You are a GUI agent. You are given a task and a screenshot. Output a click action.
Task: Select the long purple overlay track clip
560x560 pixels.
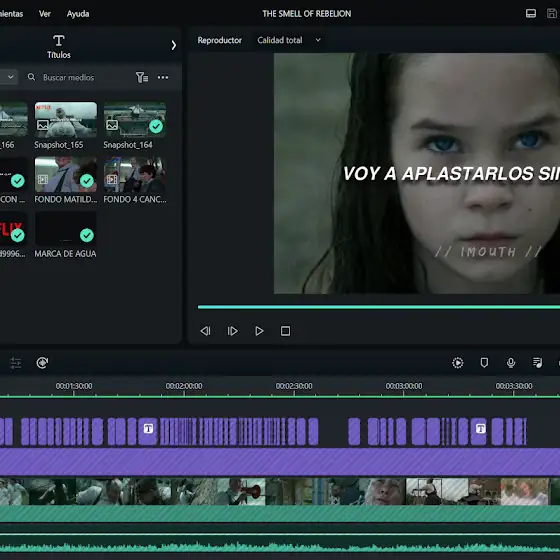click(x=280, y=462)
